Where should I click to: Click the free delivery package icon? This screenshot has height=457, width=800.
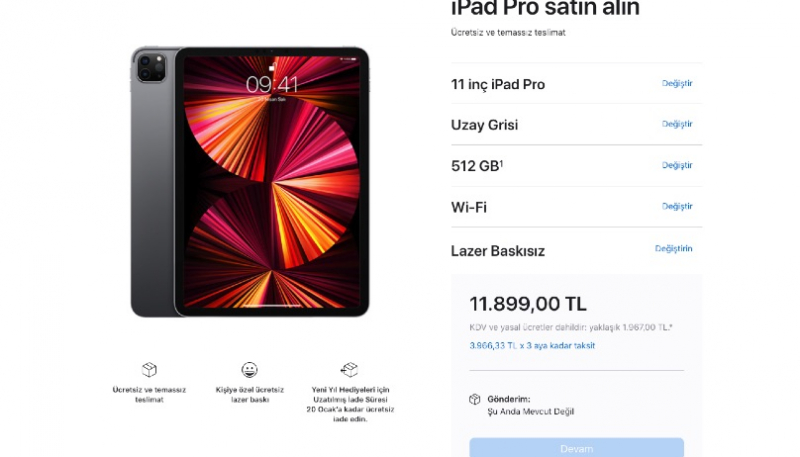click(149, 369)
